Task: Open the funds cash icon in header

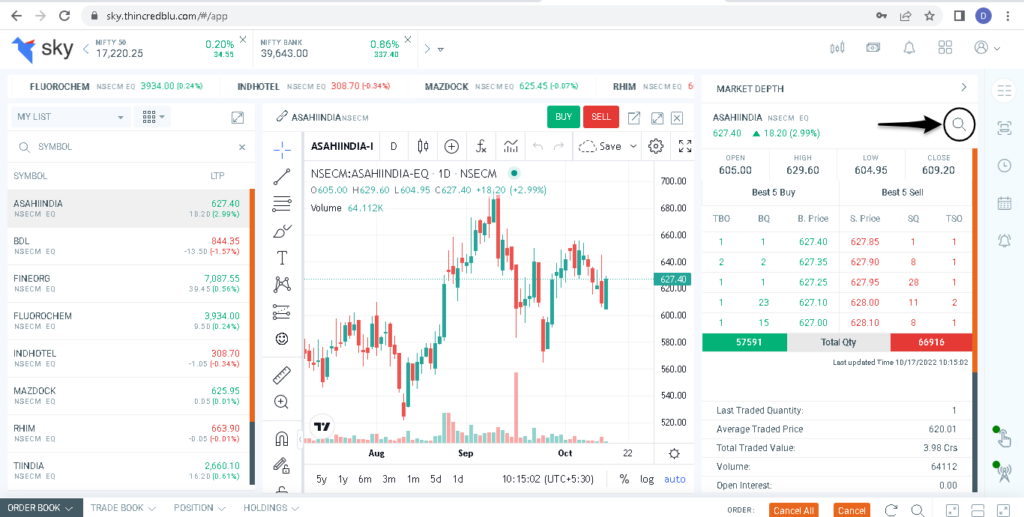Action: click(x=873, y=48)
